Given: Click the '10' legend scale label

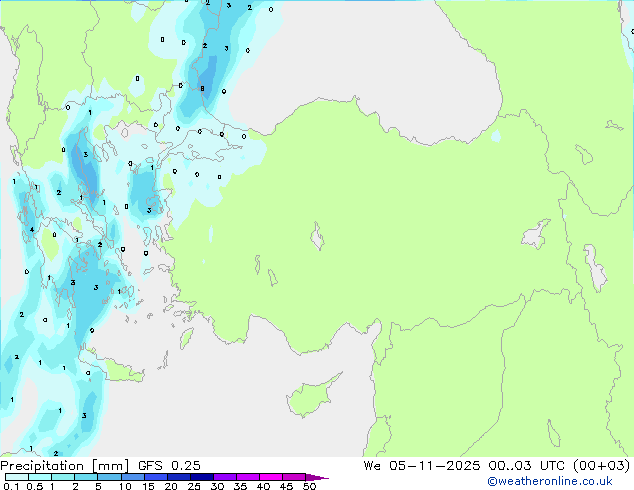Looking at the screenshot, I should click(125, 486).
